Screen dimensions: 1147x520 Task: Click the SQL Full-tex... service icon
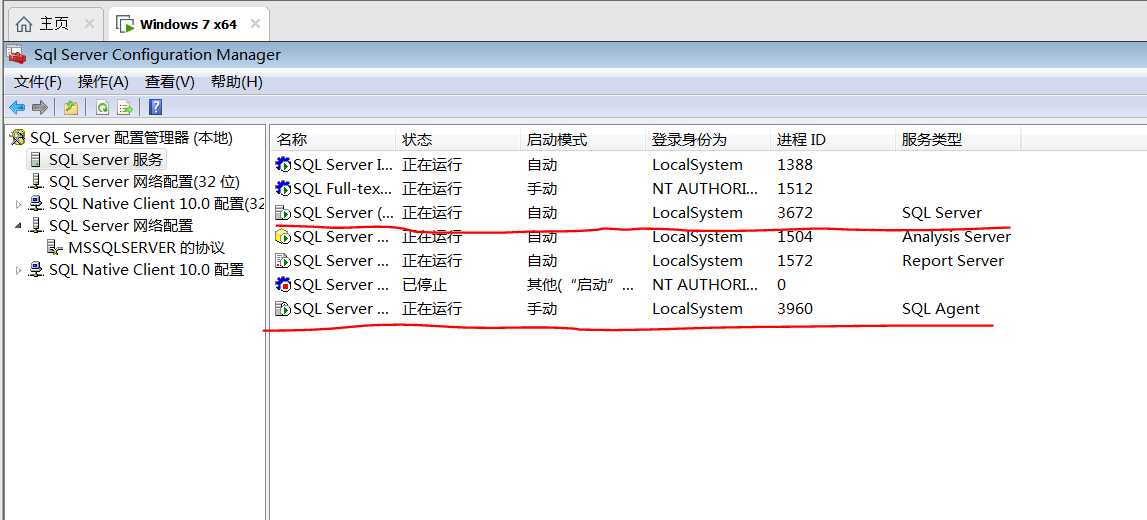283,189
